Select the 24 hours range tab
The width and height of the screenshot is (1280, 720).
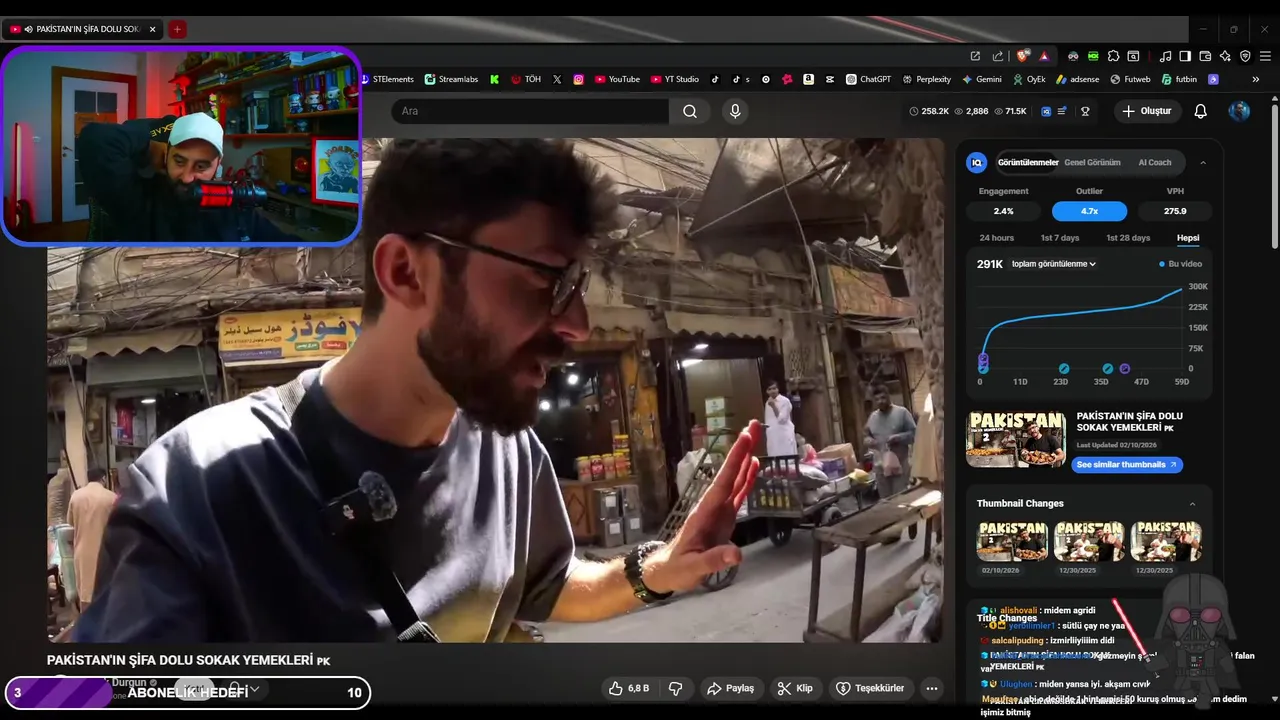[996, 238]
